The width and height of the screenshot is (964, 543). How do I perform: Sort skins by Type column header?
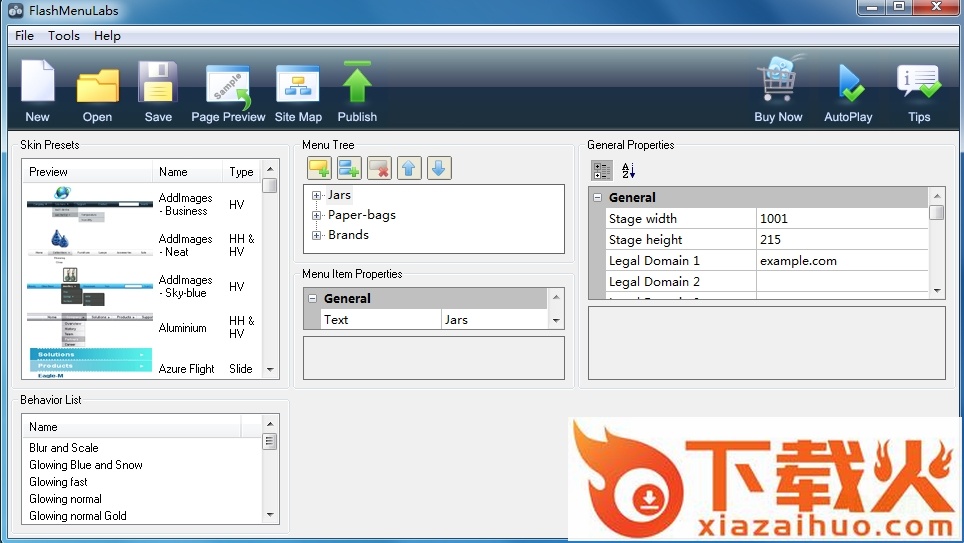tap(242, 172)
